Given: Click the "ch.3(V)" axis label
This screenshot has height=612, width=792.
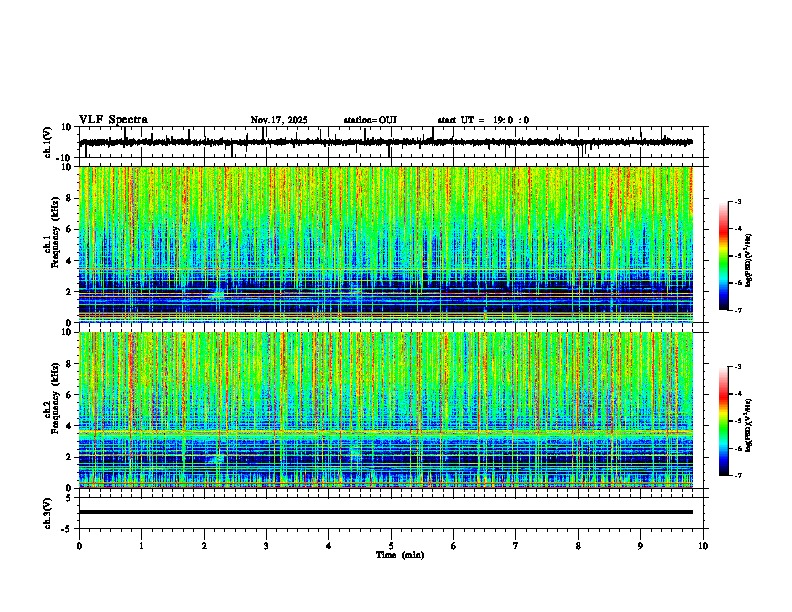Looking at the screenshot, I should 48,514.
